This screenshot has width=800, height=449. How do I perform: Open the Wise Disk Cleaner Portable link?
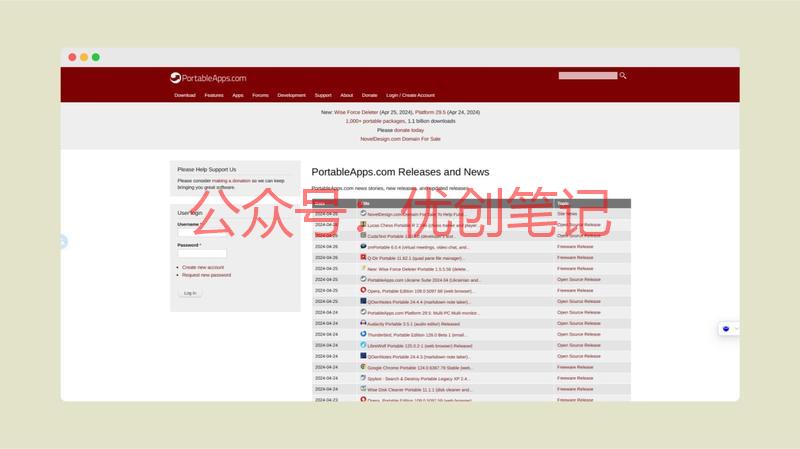pyautogui.click(x=419, y=390)
